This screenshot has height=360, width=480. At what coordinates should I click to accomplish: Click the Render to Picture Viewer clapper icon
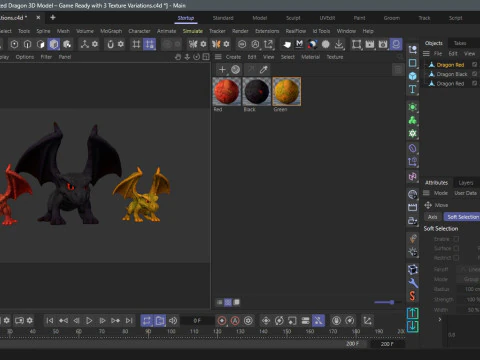pyautogui.click(x=370, y=44)
